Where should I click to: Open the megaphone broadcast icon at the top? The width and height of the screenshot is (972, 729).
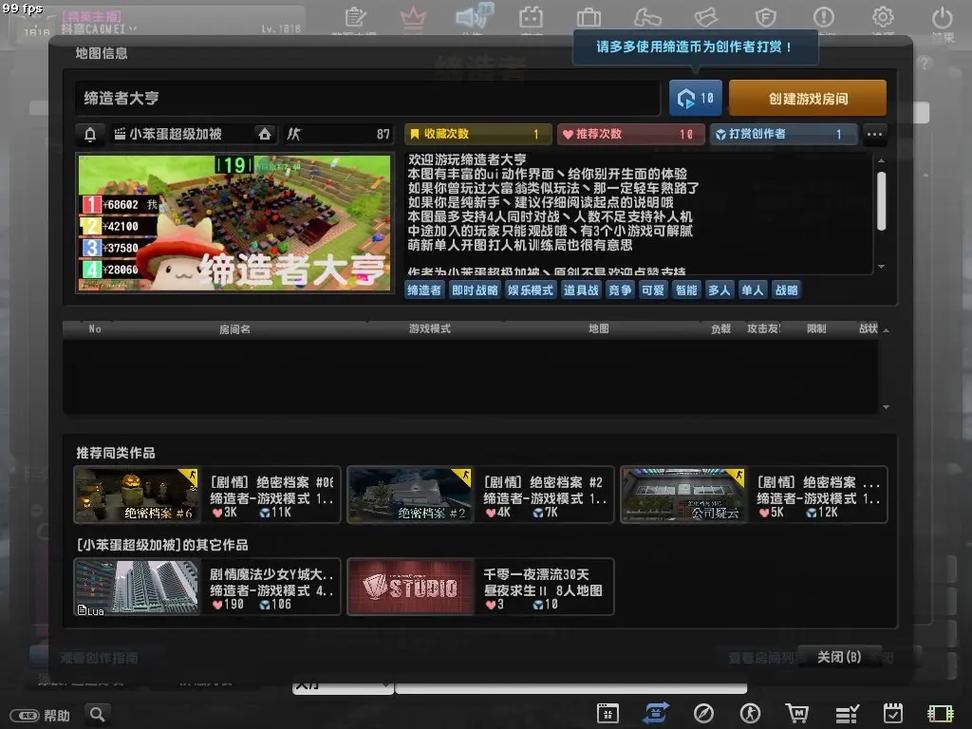pos(471,17)
